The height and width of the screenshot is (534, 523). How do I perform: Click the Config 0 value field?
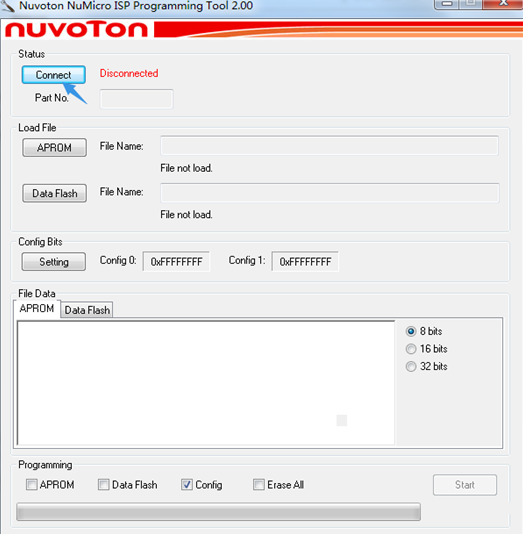pos(176,262)
